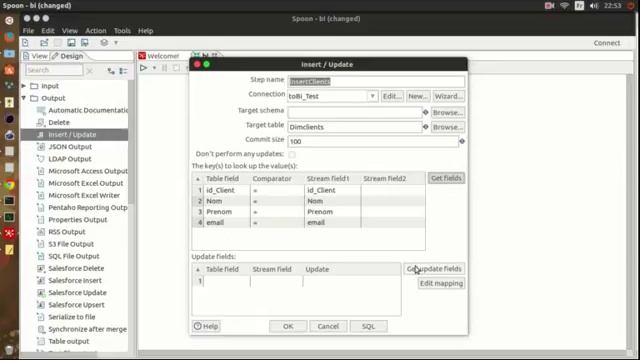The width and height of the screenshot is (640, 360).
Task: Click the Edit... connection button
Action: click(392, 96)
